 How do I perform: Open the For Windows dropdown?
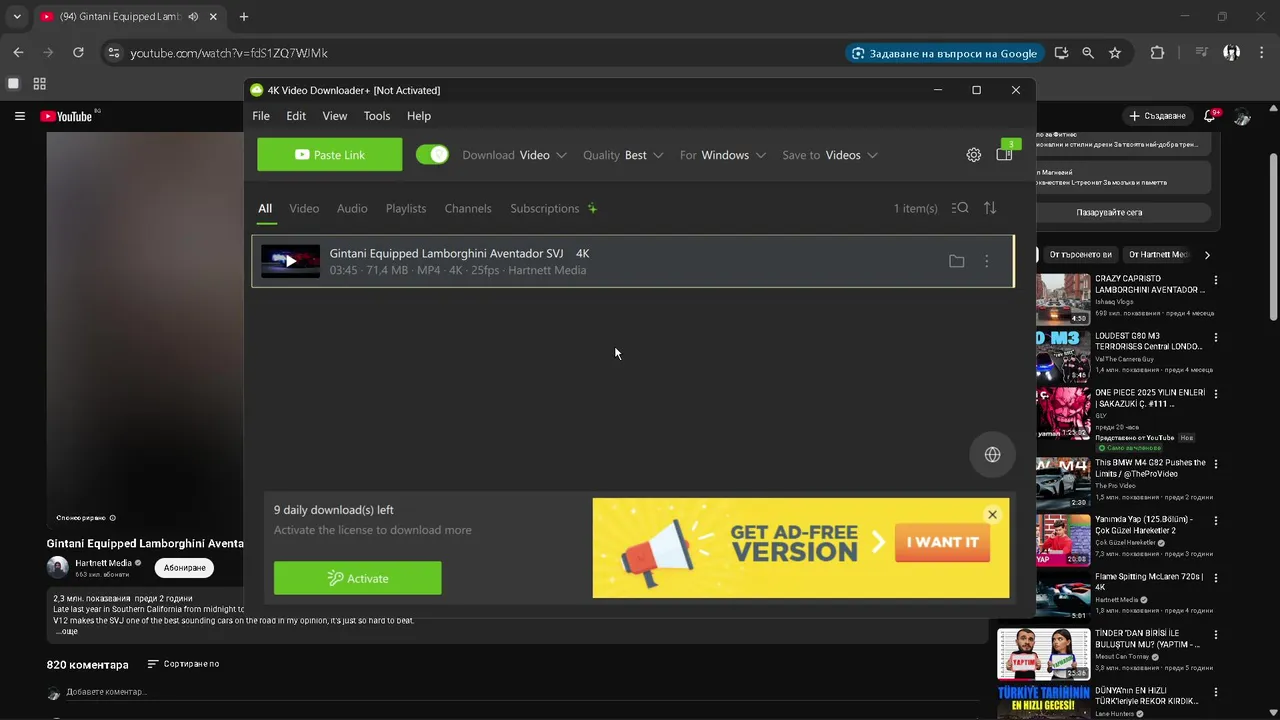point(723,155)
